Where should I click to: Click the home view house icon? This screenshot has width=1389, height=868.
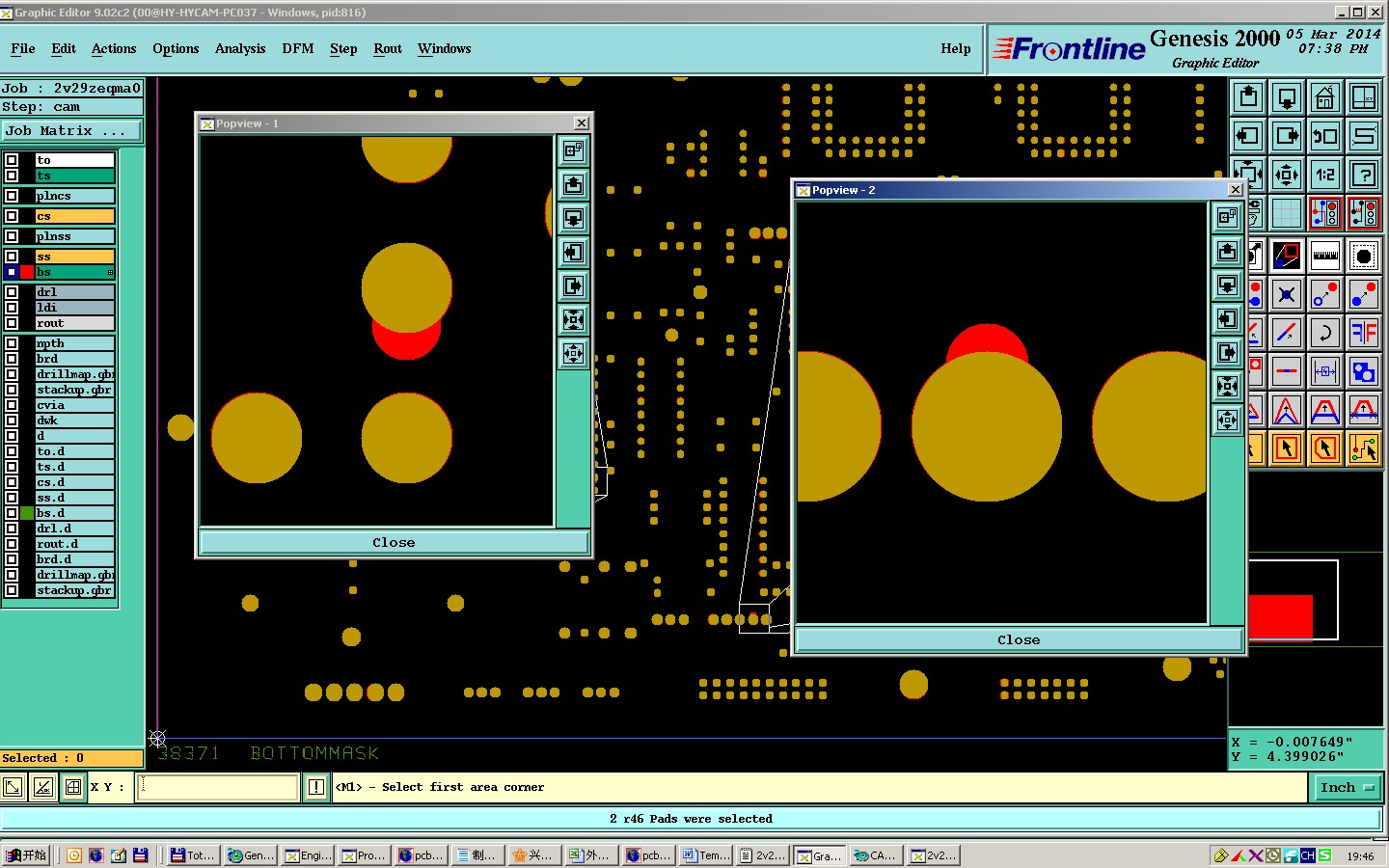1325,97
